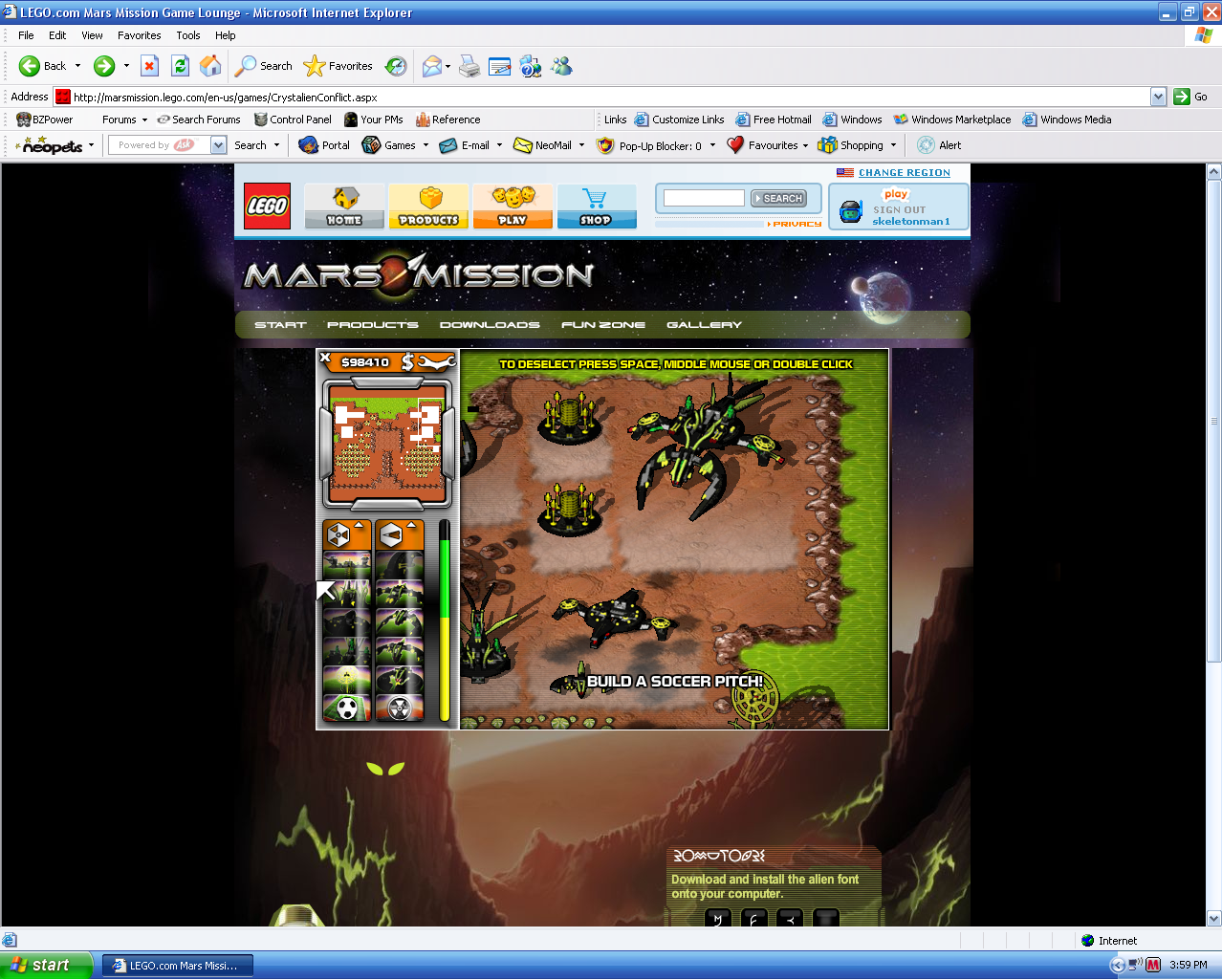The image size is (1222, 980).
Task: Expand the Games dropdown on Neopets toolbar
Action: click(x=426, y=145)
